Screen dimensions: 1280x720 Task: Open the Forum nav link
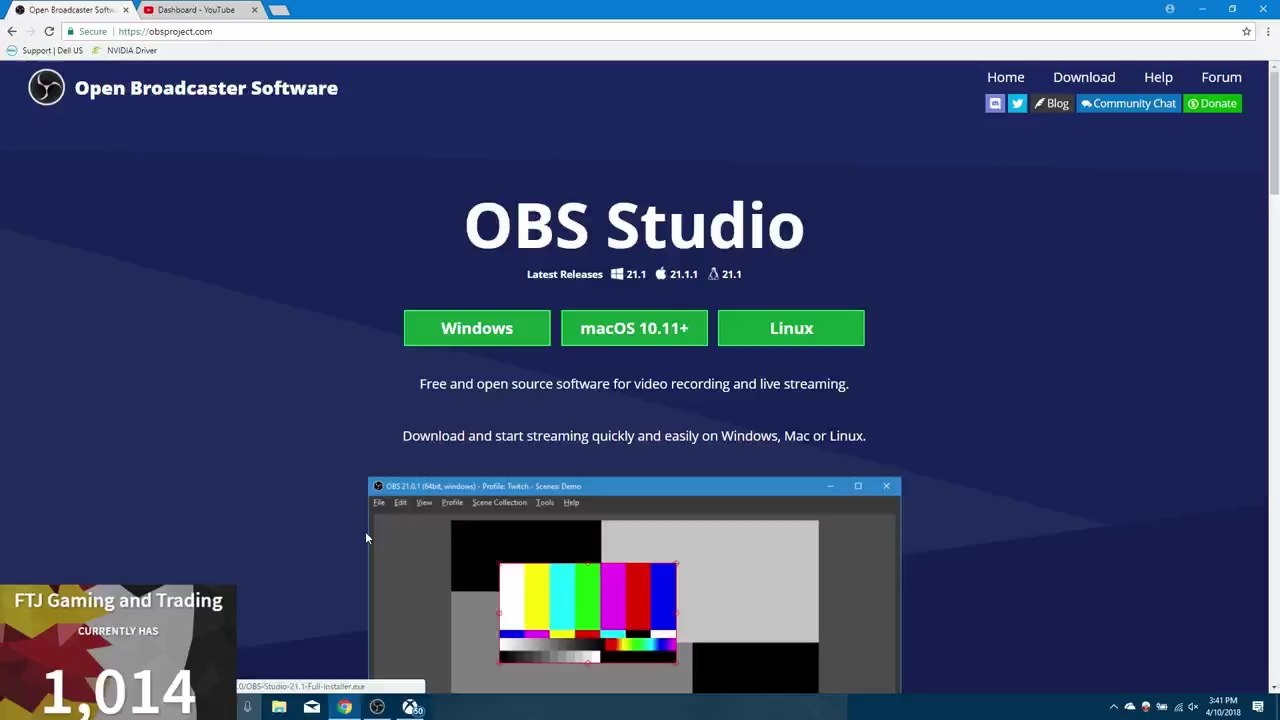(1221, 77)
